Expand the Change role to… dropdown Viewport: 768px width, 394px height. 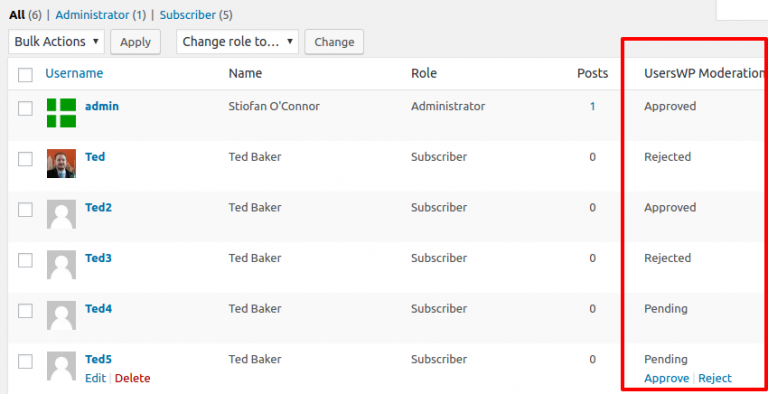238,42
